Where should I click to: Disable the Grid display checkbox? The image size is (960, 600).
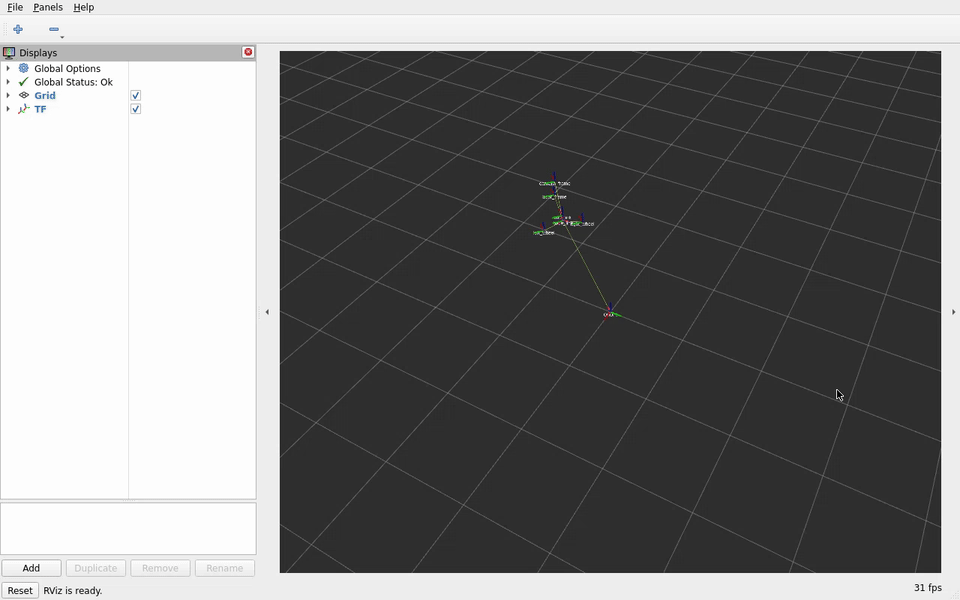point(135,96)
